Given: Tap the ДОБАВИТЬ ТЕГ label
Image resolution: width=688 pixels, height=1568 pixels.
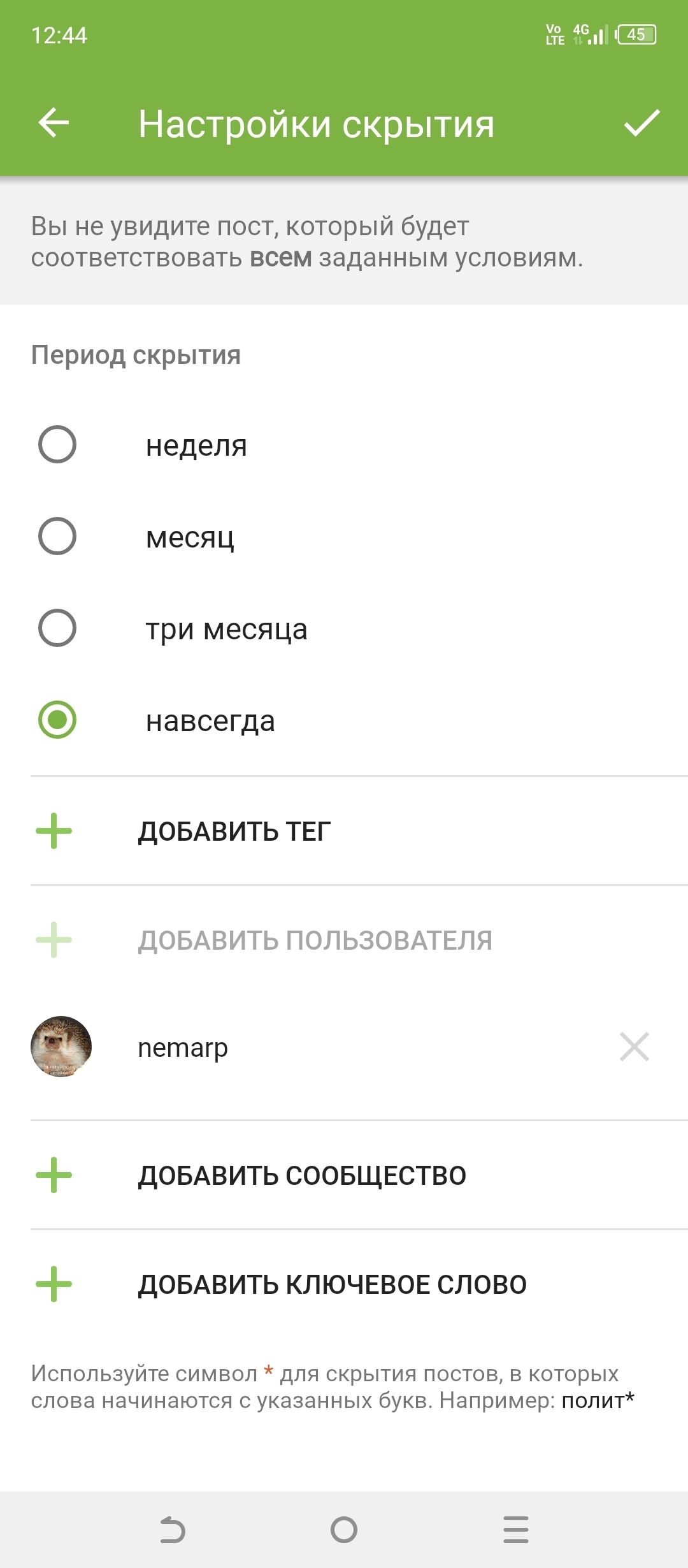Looking at the screenshot, I should (x=234, y=832).
